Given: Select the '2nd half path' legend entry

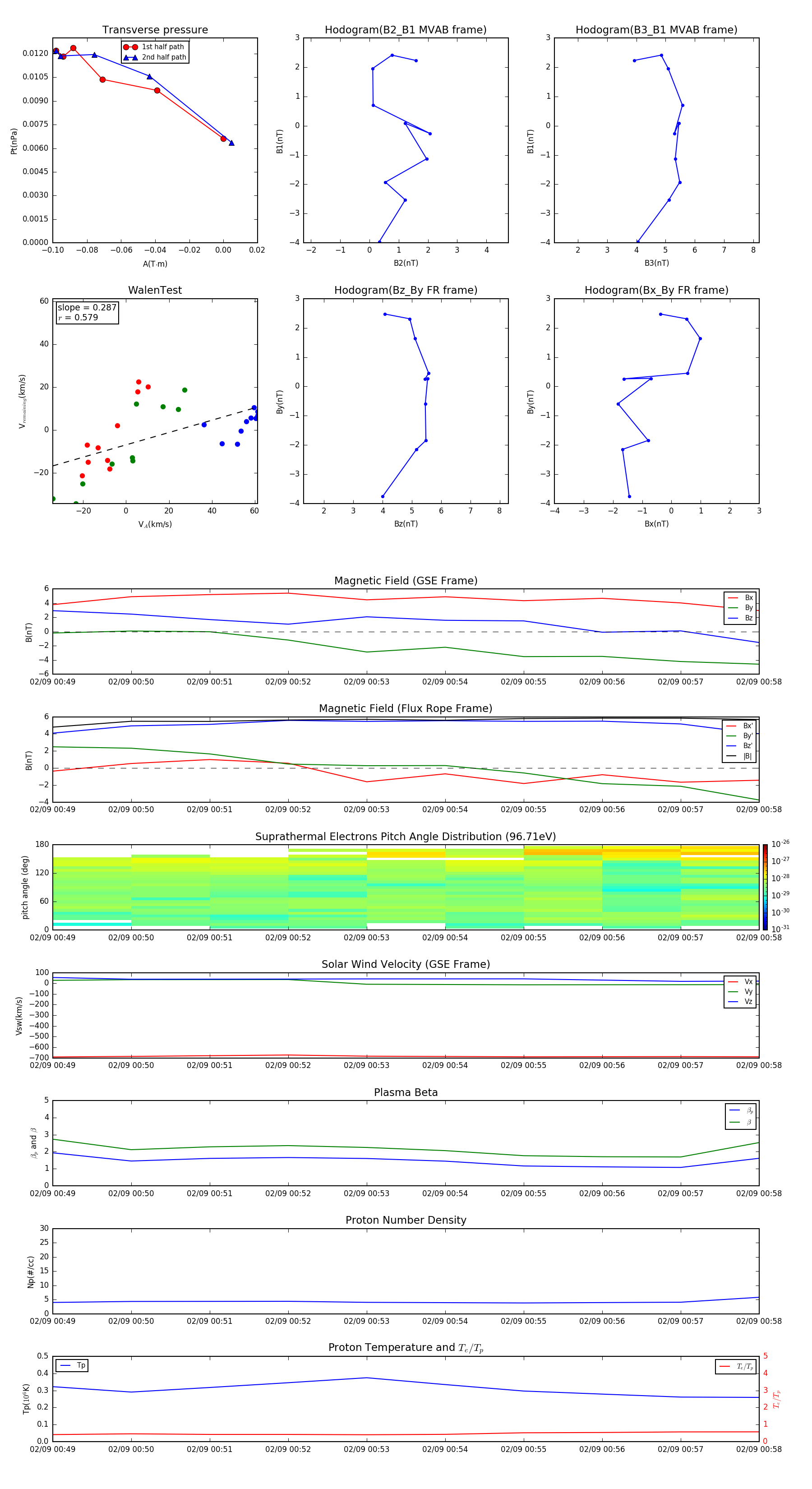Looking at the screenshot, I should (x=155, y=57).
